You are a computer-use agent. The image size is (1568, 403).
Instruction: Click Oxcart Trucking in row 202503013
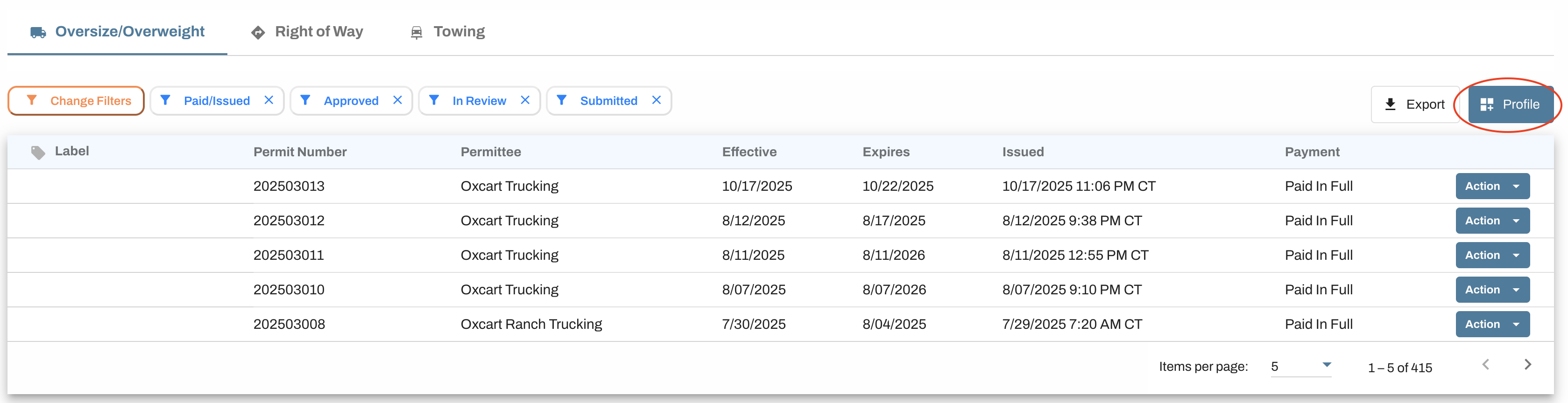point(509,186)
